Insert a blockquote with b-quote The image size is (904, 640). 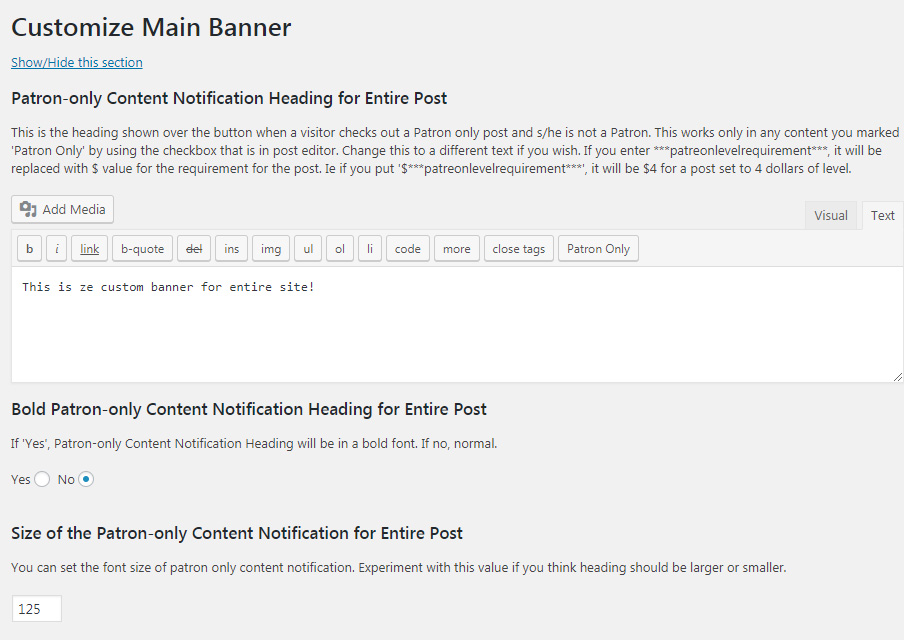click(x=142, y=249)
